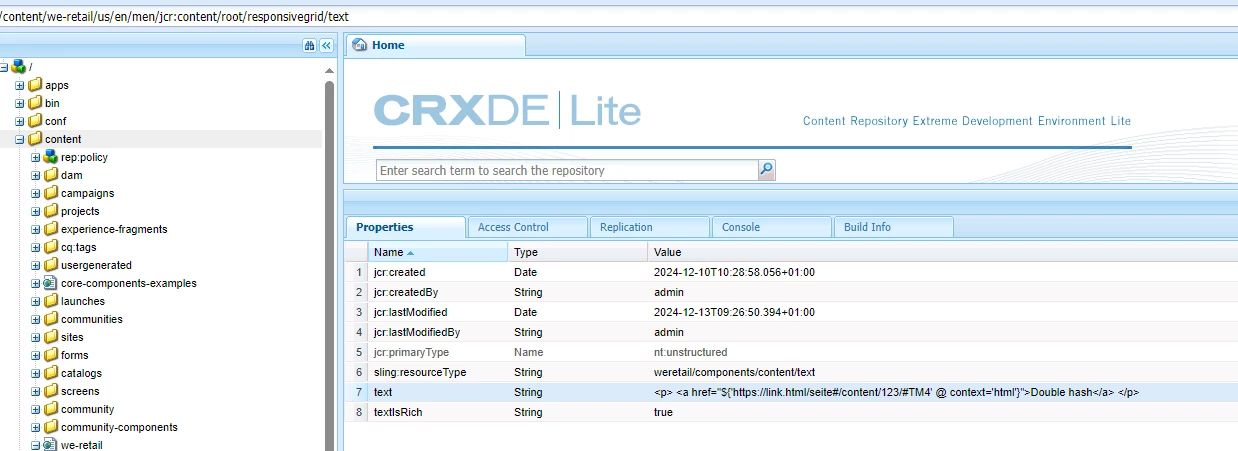
Task: Open the Console tab
Action: coord(771,227)
